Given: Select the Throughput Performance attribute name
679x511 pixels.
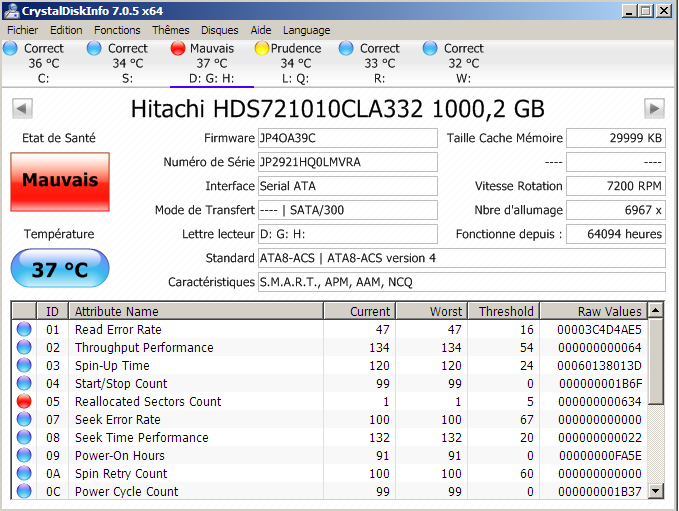Looking at the screenshot, I should click(144, 347).
